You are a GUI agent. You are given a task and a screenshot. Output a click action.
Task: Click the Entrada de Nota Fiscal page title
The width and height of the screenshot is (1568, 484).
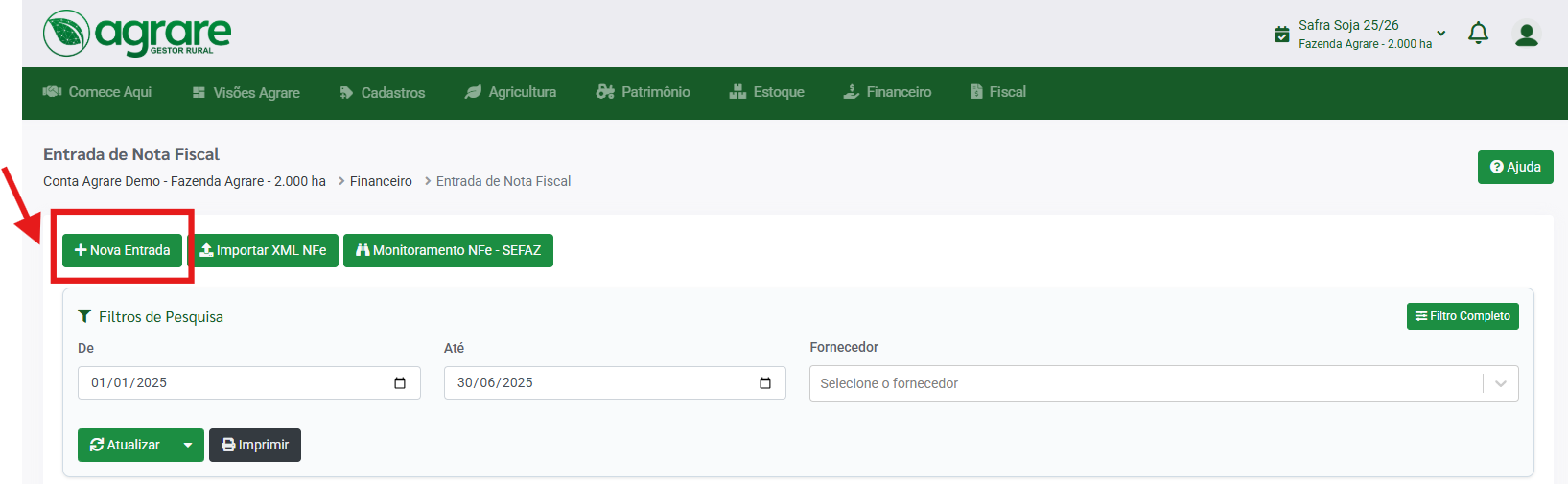pyautogui.click(x=131, y=154)
